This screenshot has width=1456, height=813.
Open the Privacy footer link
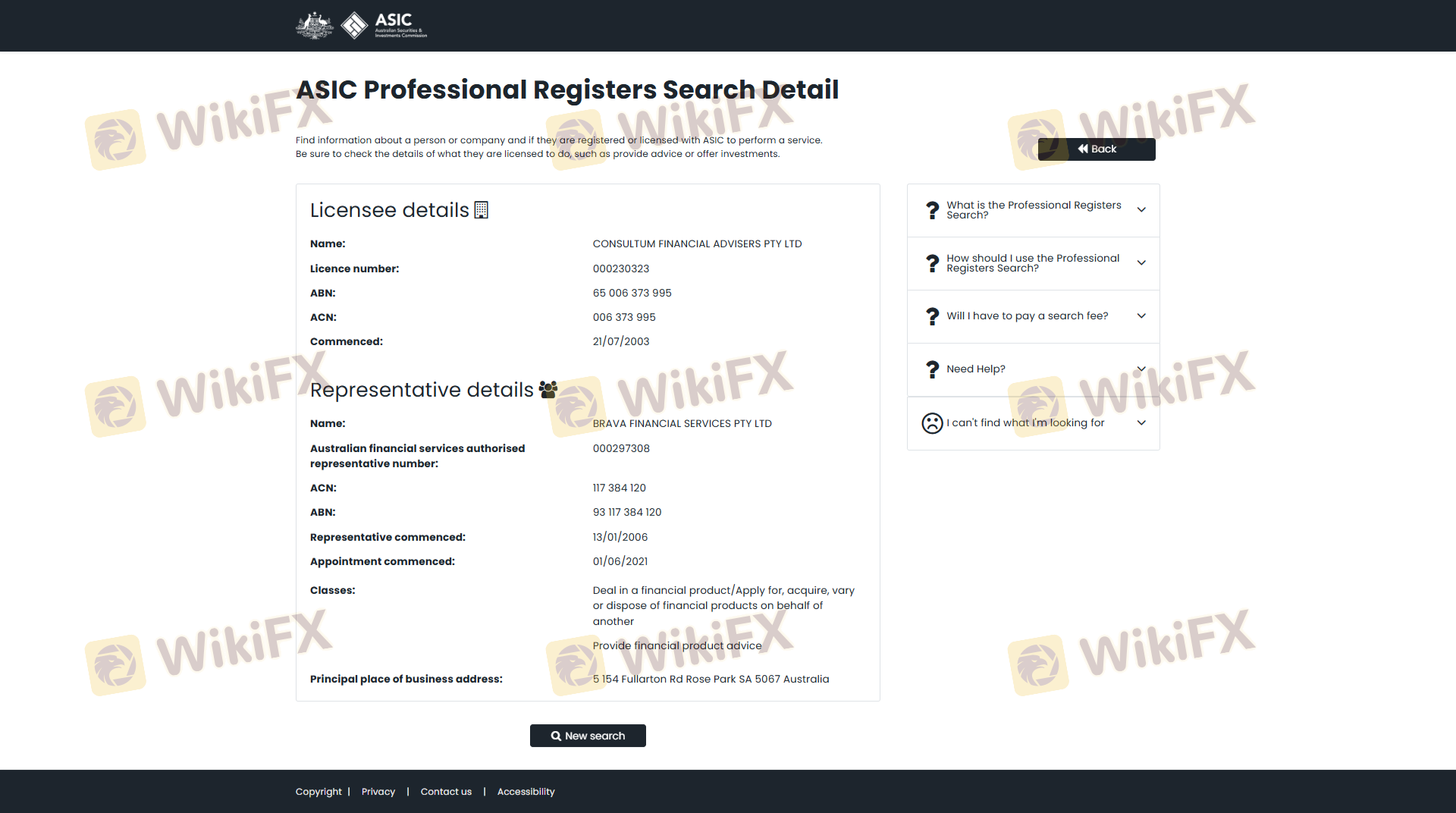[x=378, y=792]
